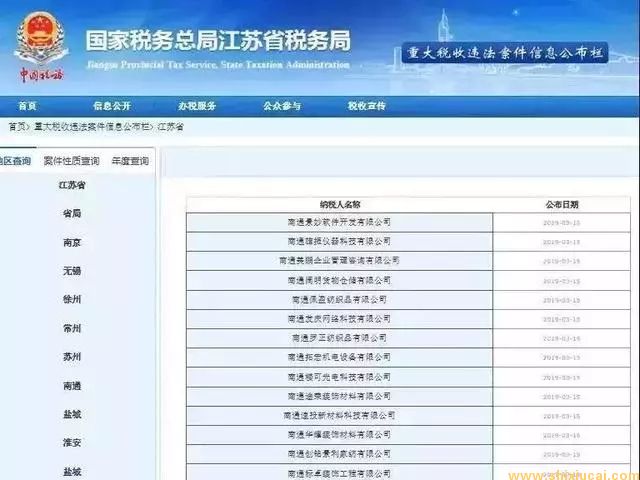
Task: Click 重大税收违法案件信息公布栏 breadcrumb link
Action: click(x=91, y=127)
